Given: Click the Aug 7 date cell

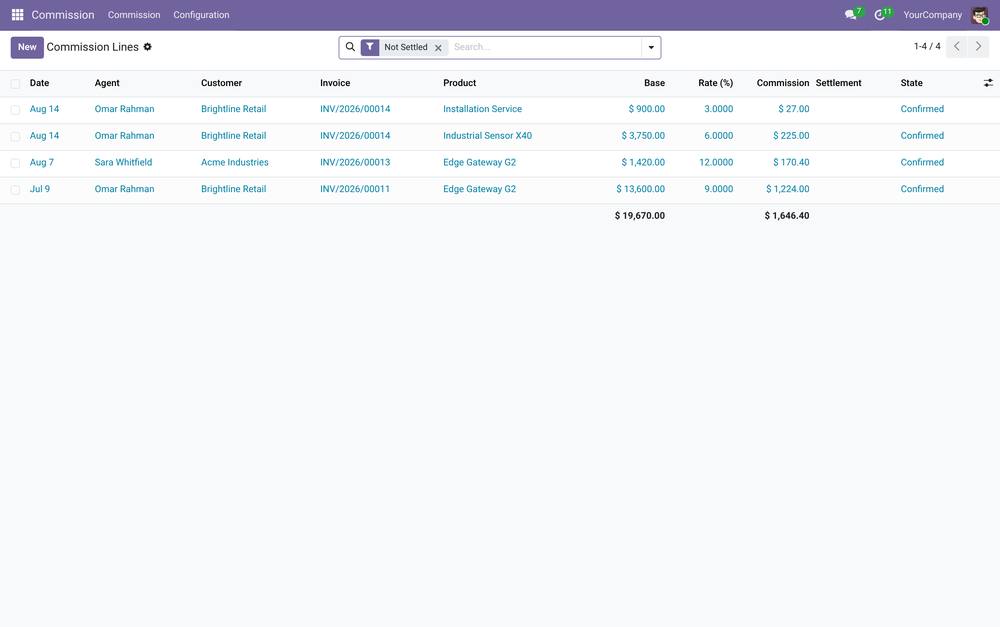Looking at the screenshot, I should click(41, 163).
